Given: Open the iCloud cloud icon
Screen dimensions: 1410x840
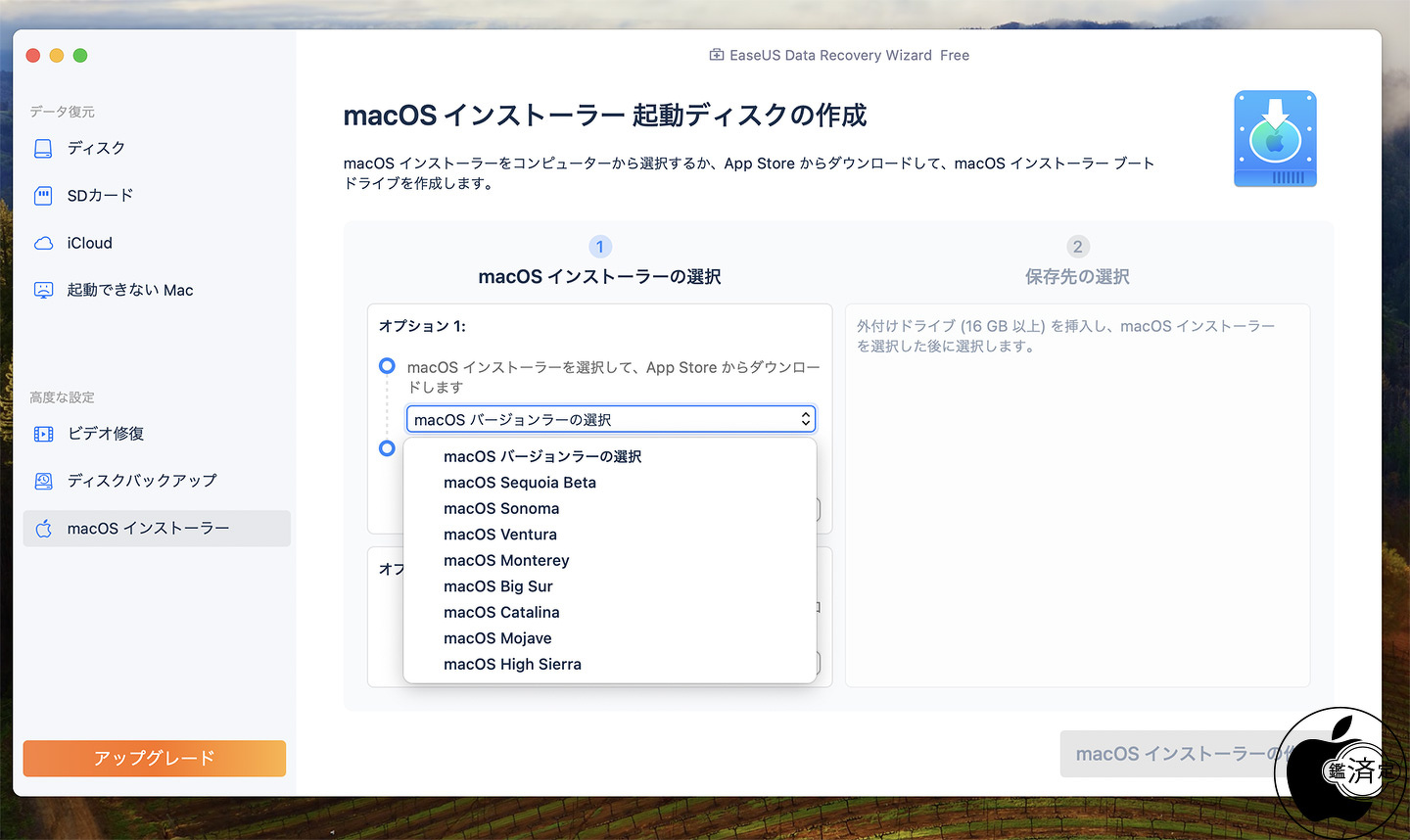Looking at the screenshot, I should point(43,244).
